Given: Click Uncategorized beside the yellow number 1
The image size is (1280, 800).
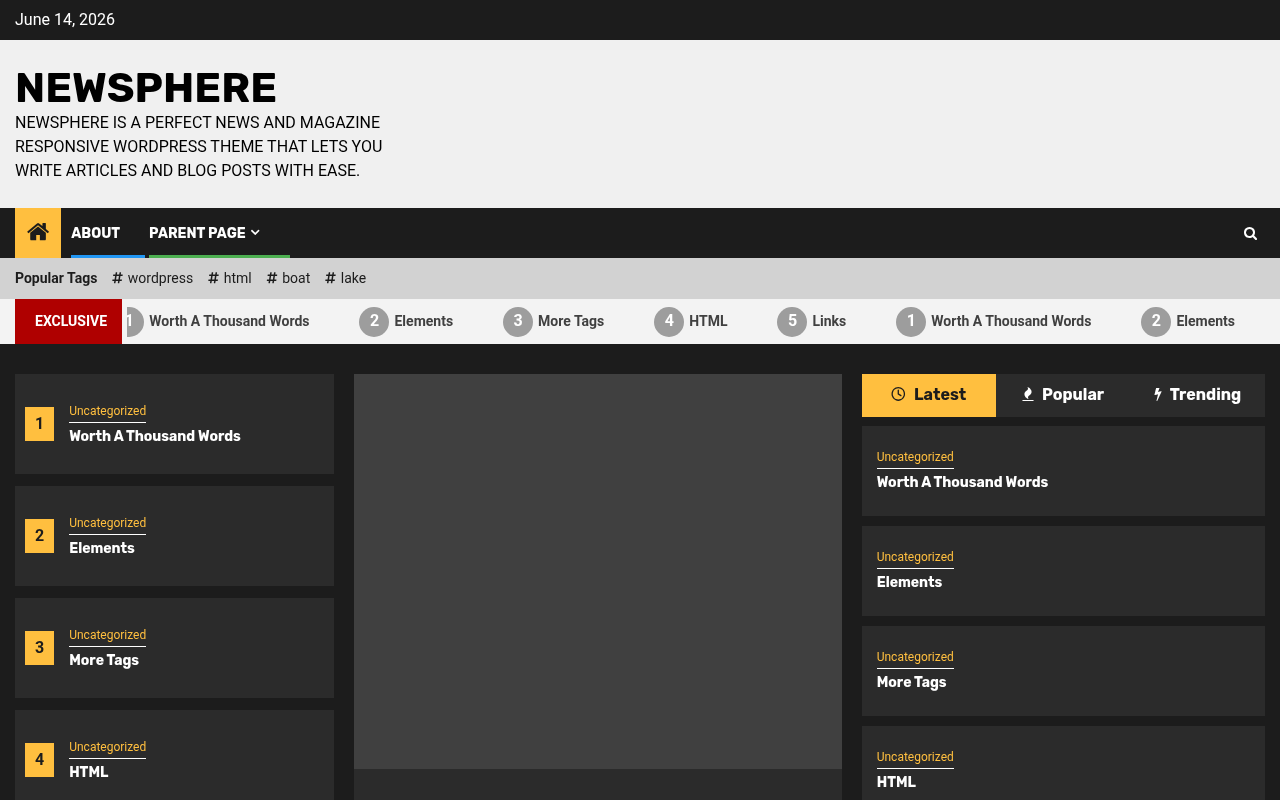Looking at the screenshot, I should pyautogui.click(x=107, y=411).
